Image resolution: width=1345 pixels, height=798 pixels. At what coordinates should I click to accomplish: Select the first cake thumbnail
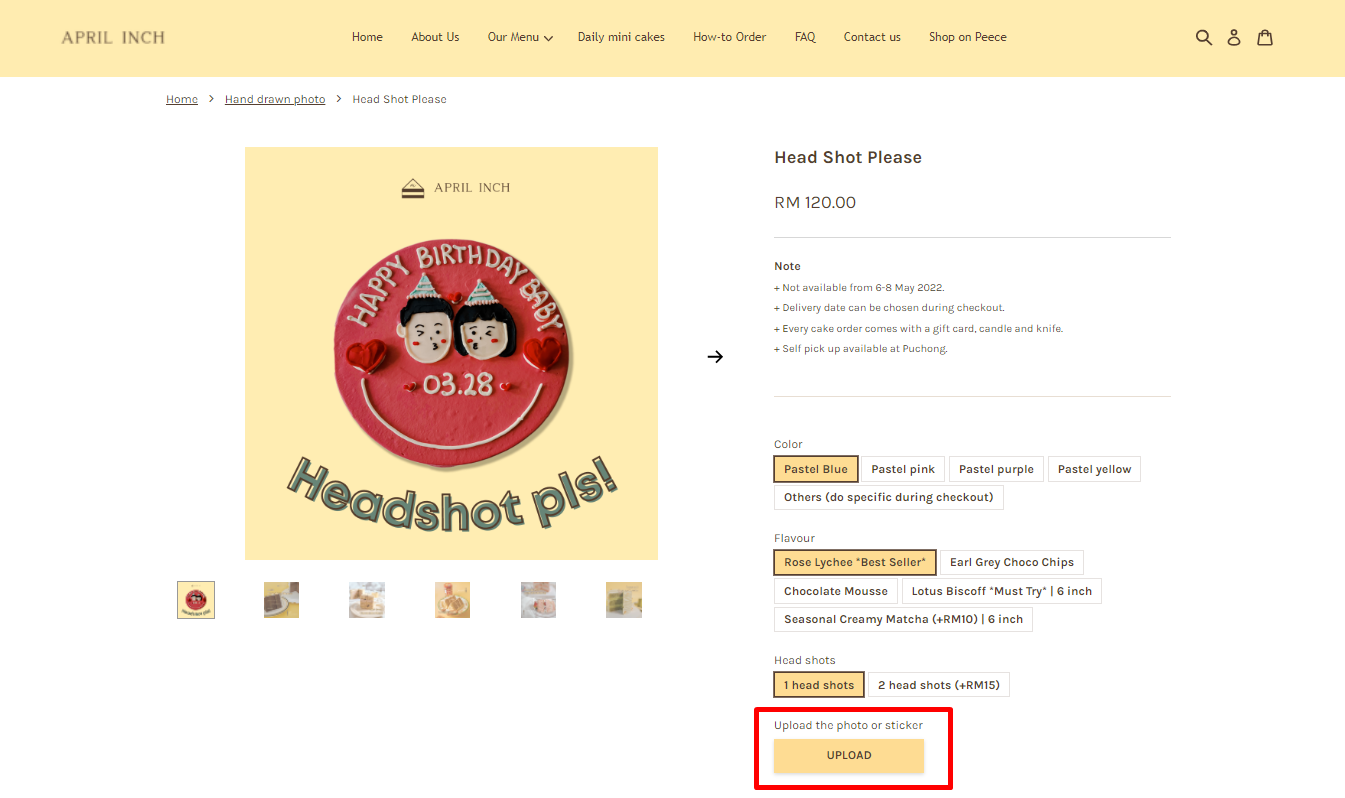pyautogui.click(x=196, y=600)
